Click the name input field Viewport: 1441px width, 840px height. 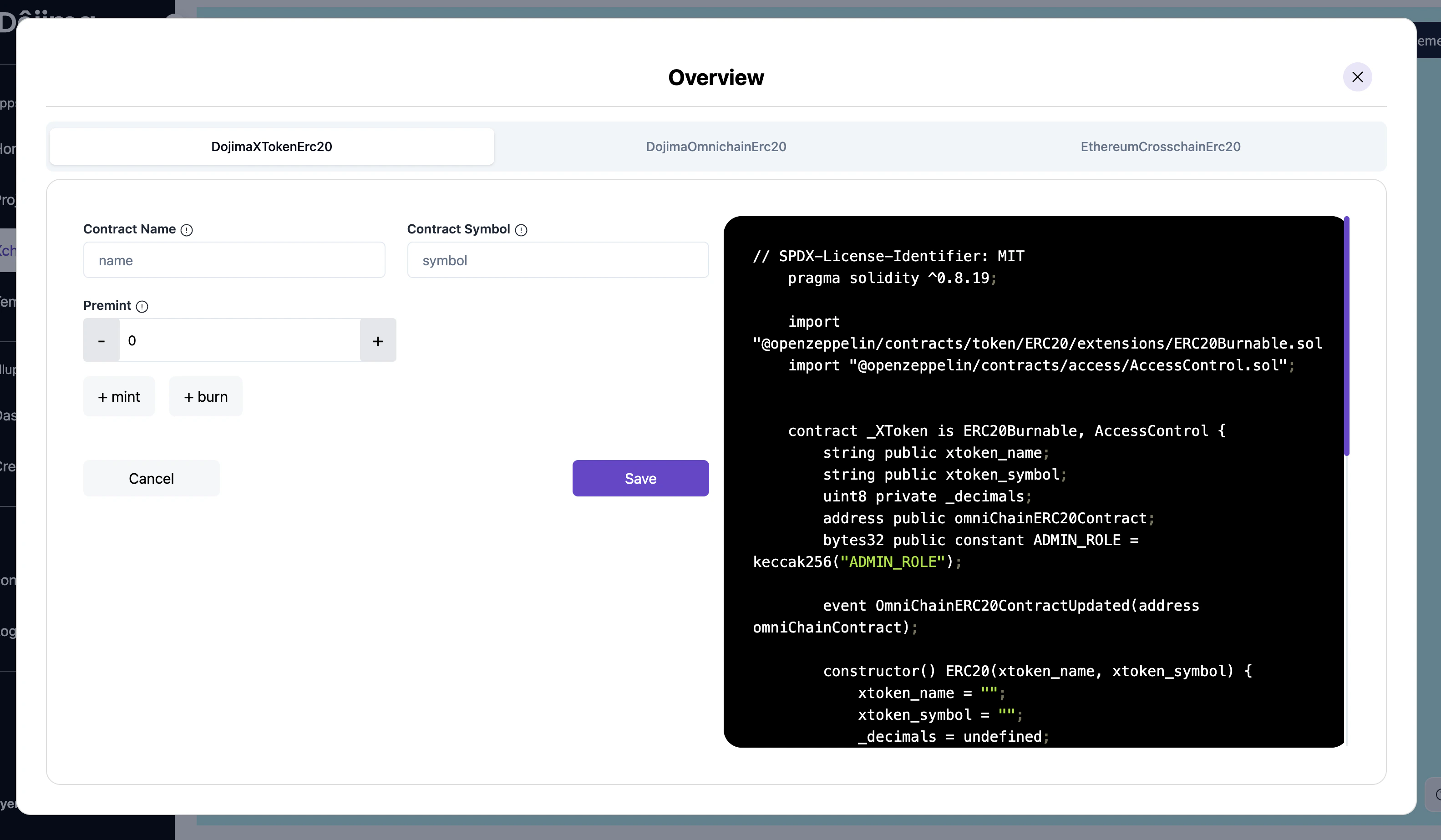point(234,260)
